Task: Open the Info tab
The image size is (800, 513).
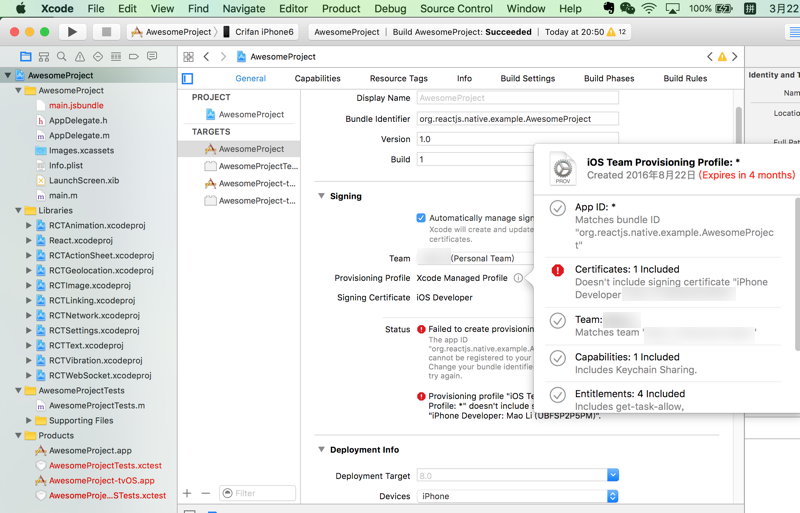Action: click(464, 78)
